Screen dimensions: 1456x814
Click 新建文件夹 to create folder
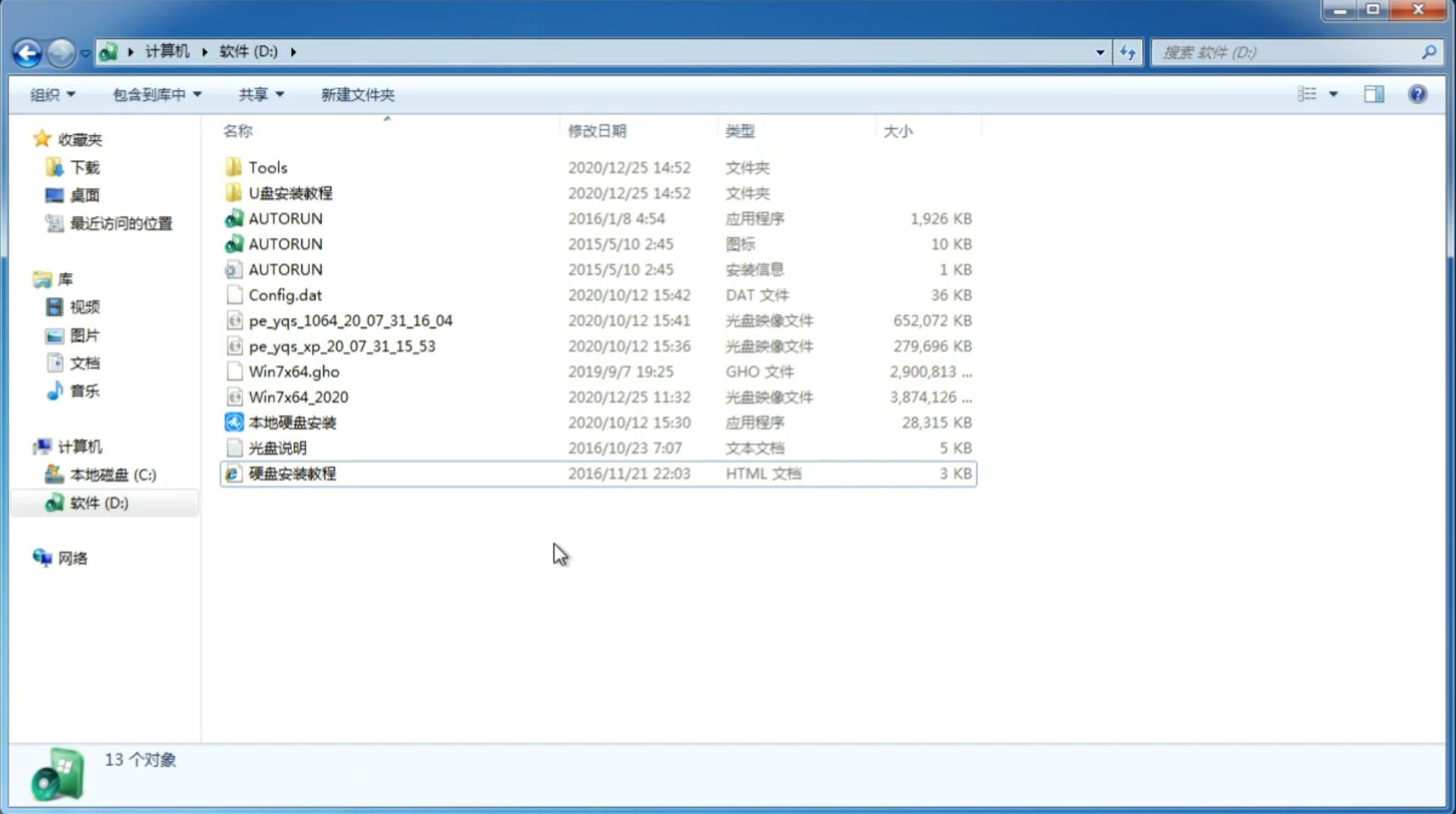[x=357, y=94]
